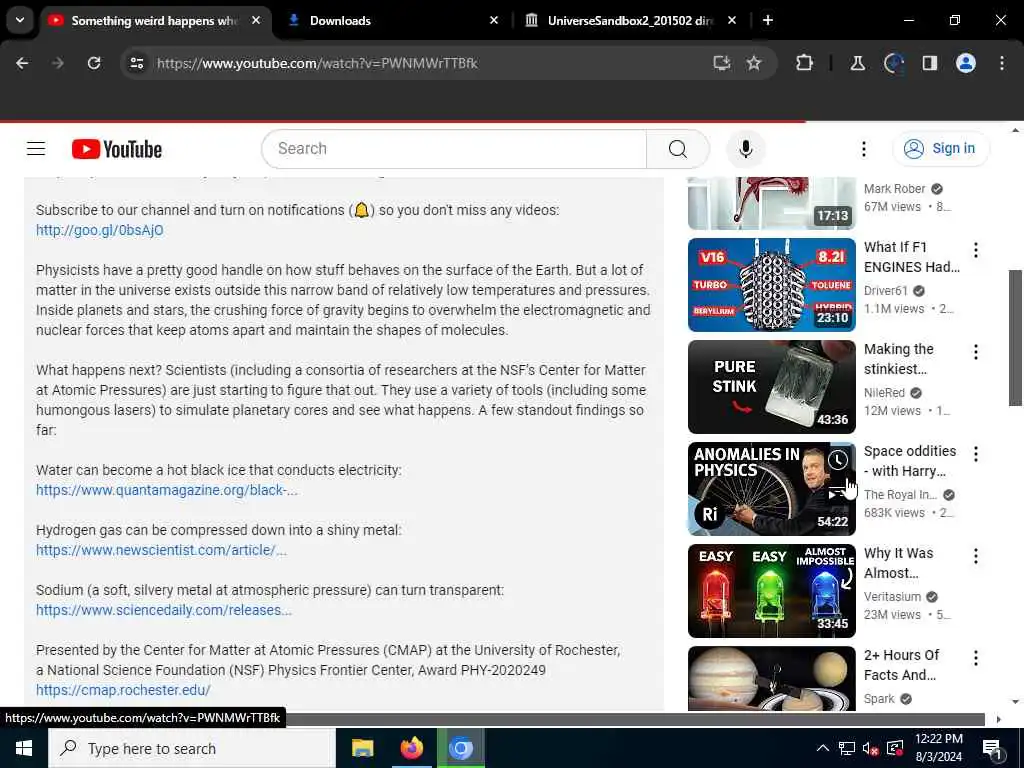
Task: Toggle the browser side panel
Action: 929,63
